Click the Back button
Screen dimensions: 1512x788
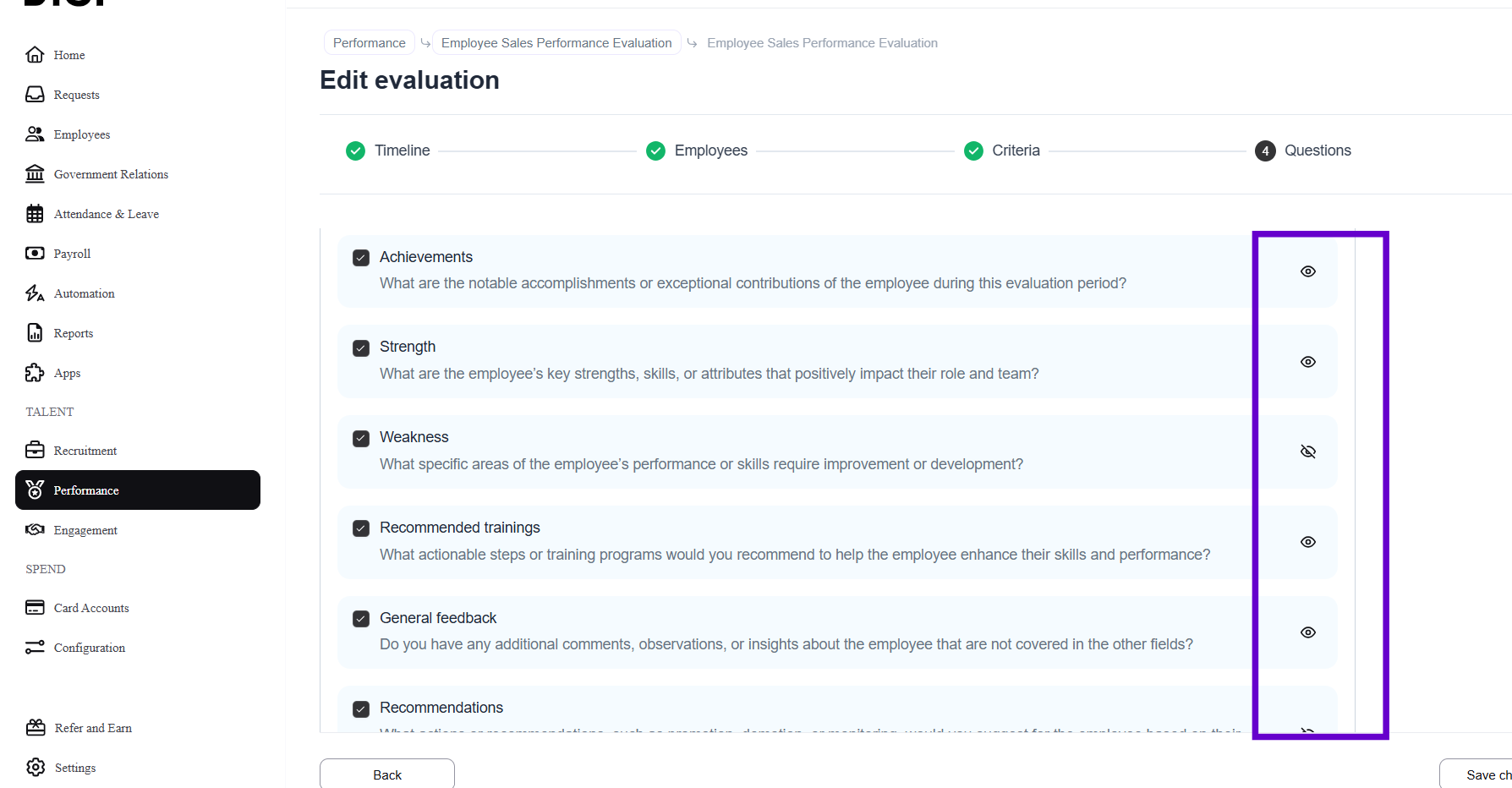coord(387,774)
